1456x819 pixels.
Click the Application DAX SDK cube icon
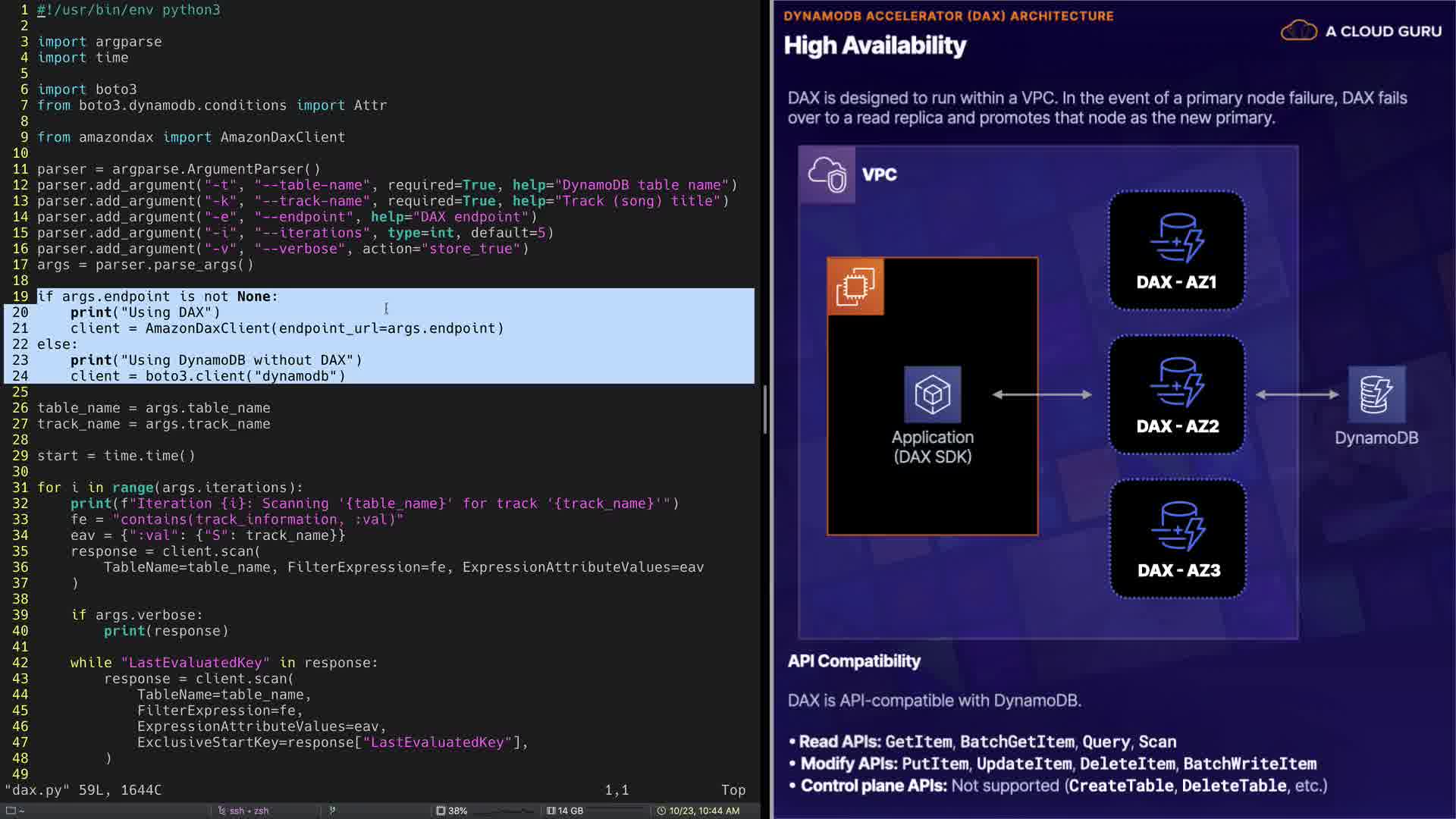(932, 394)
